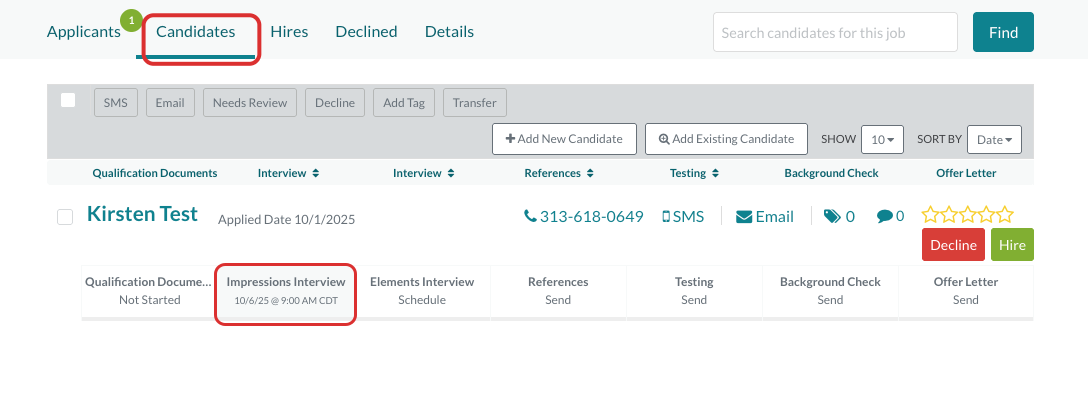The image size is (1088, 394).
Task: Open the Sort By Date dropdown
Action: 994,139
